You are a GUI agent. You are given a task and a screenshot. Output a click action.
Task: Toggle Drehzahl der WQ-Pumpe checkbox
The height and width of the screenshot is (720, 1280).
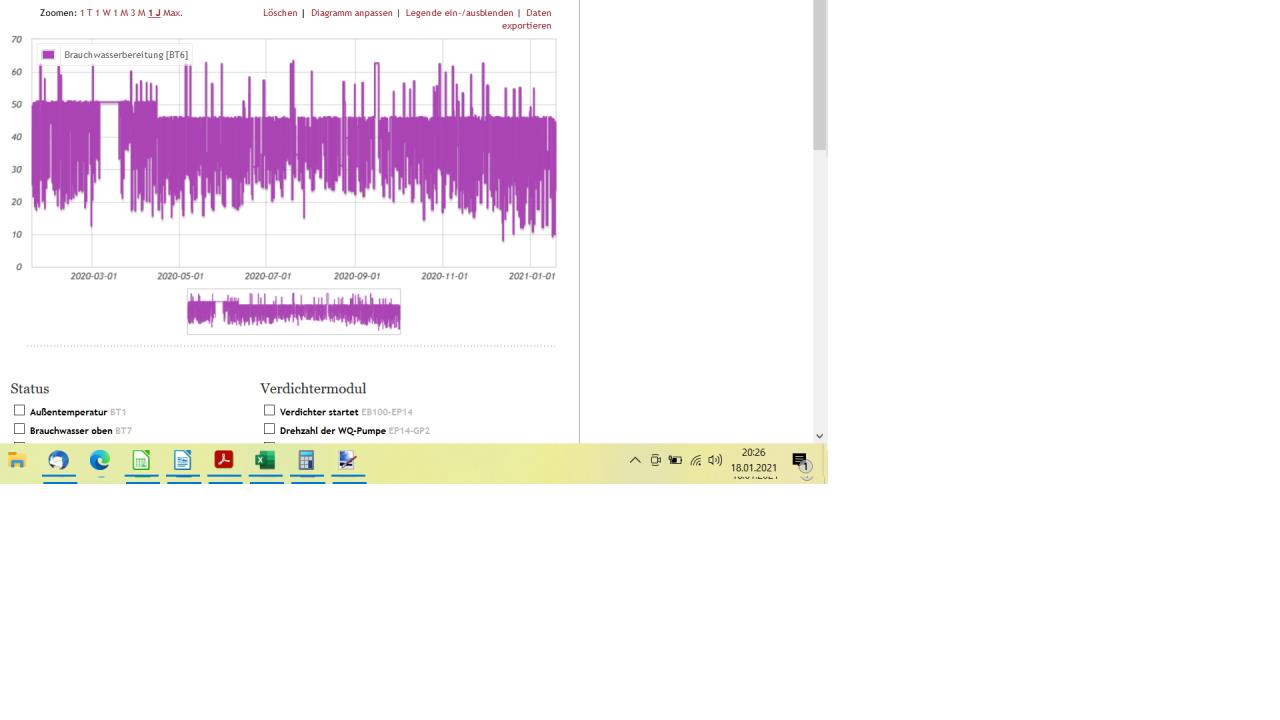click(269, 429)
